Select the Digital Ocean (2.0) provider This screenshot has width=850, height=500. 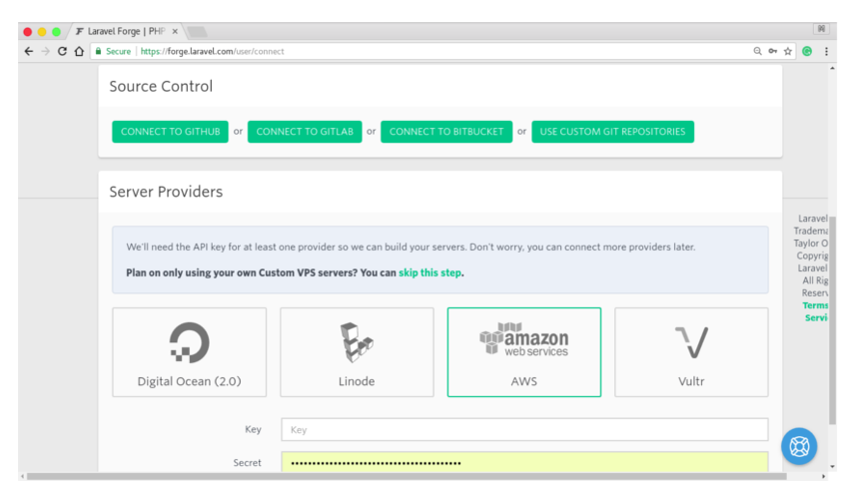click(x=189, y=351)
